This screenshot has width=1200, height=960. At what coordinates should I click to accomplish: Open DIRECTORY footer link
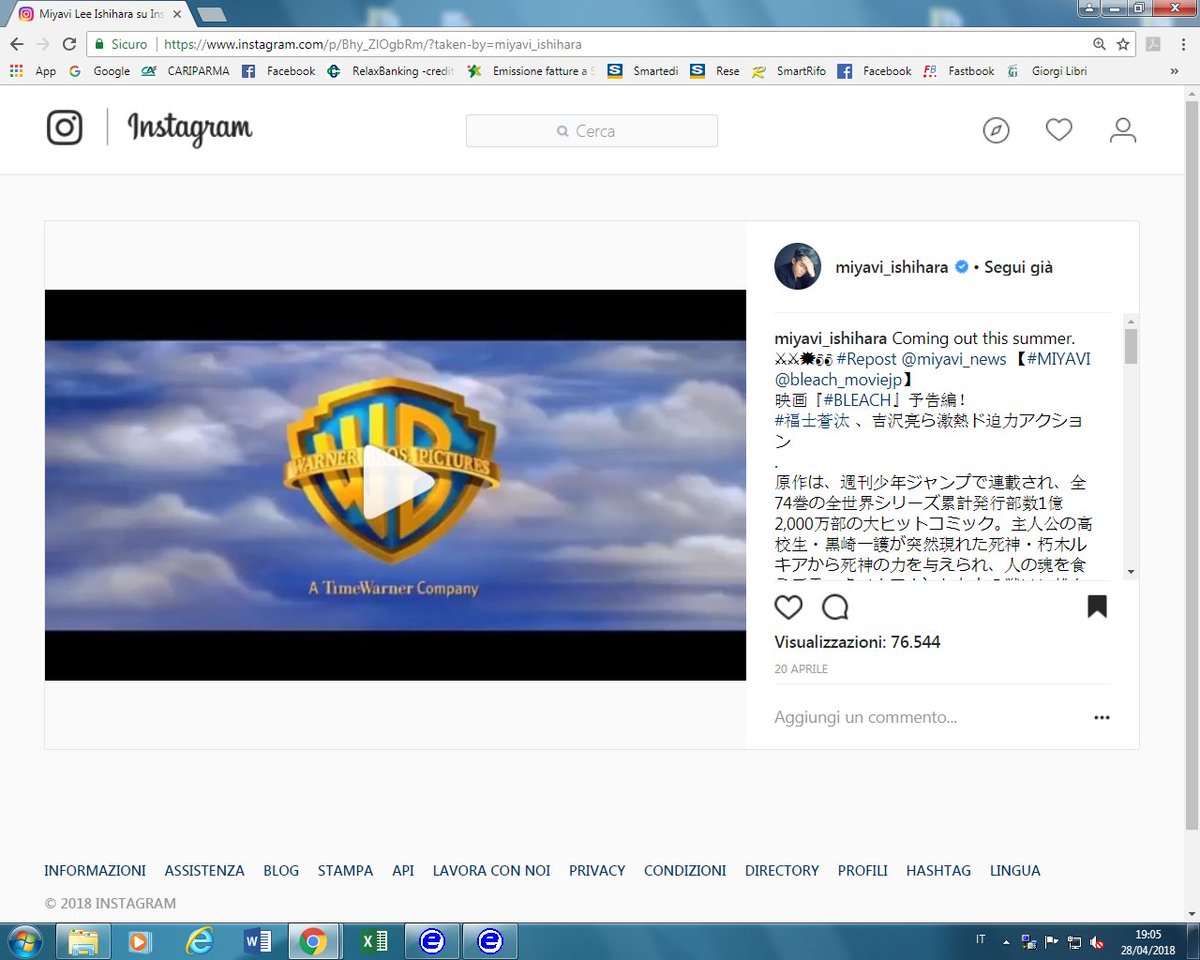[782, 871]
